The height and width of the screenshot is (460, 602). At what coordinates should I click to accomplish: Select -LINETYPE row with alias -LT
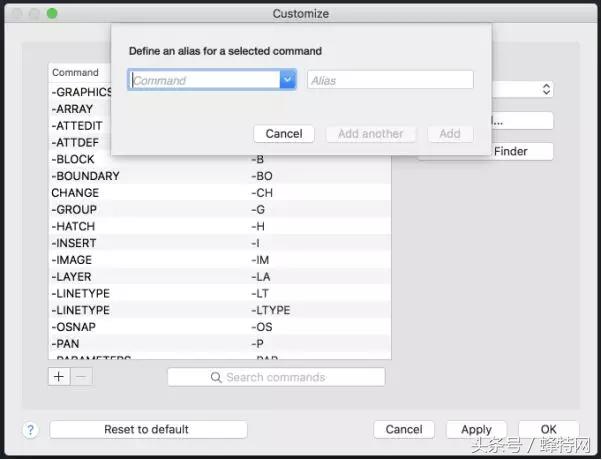(220, 293)
